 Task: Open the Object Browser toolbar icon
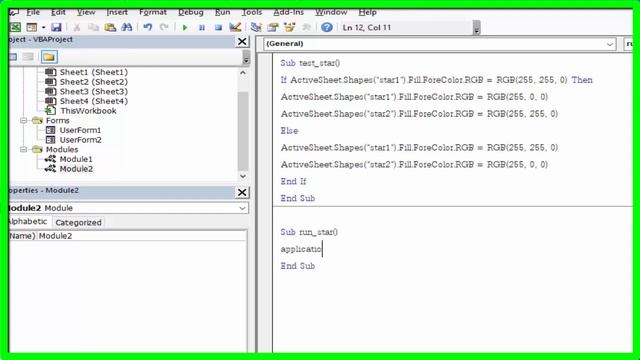289,27
